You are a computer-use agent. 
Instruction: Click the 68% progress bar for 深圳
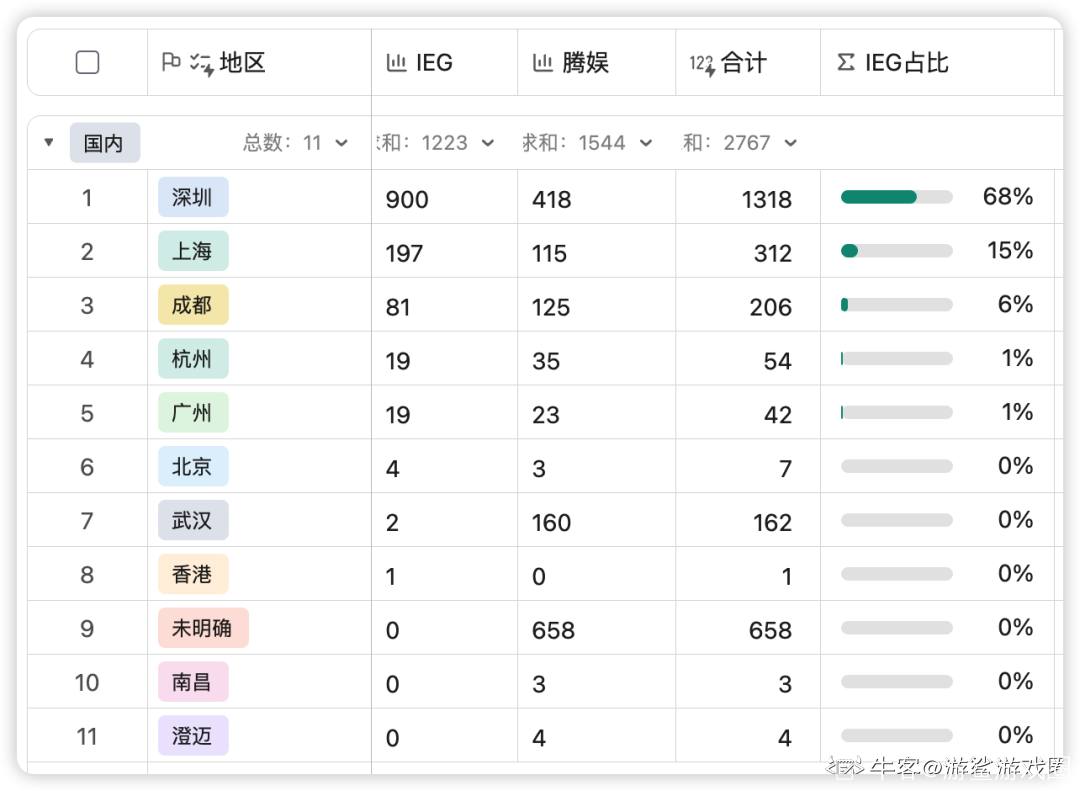(897, 197)
